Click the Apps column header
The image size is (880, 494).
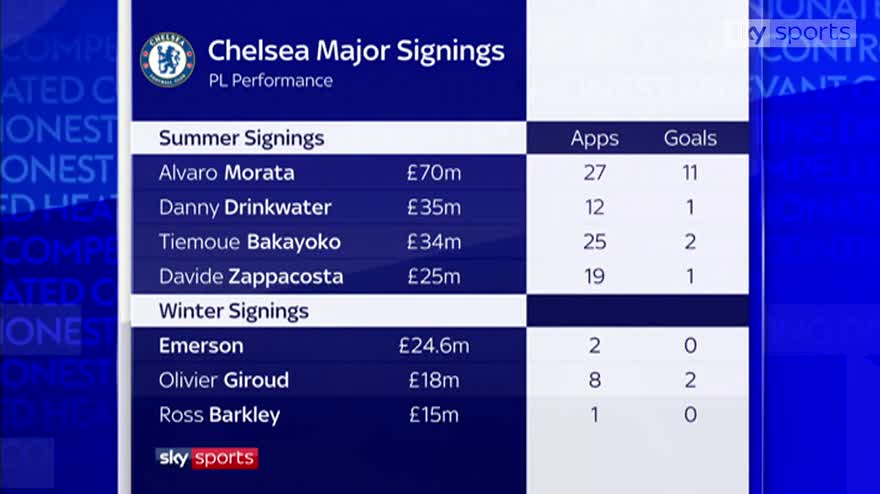(594, 139)
